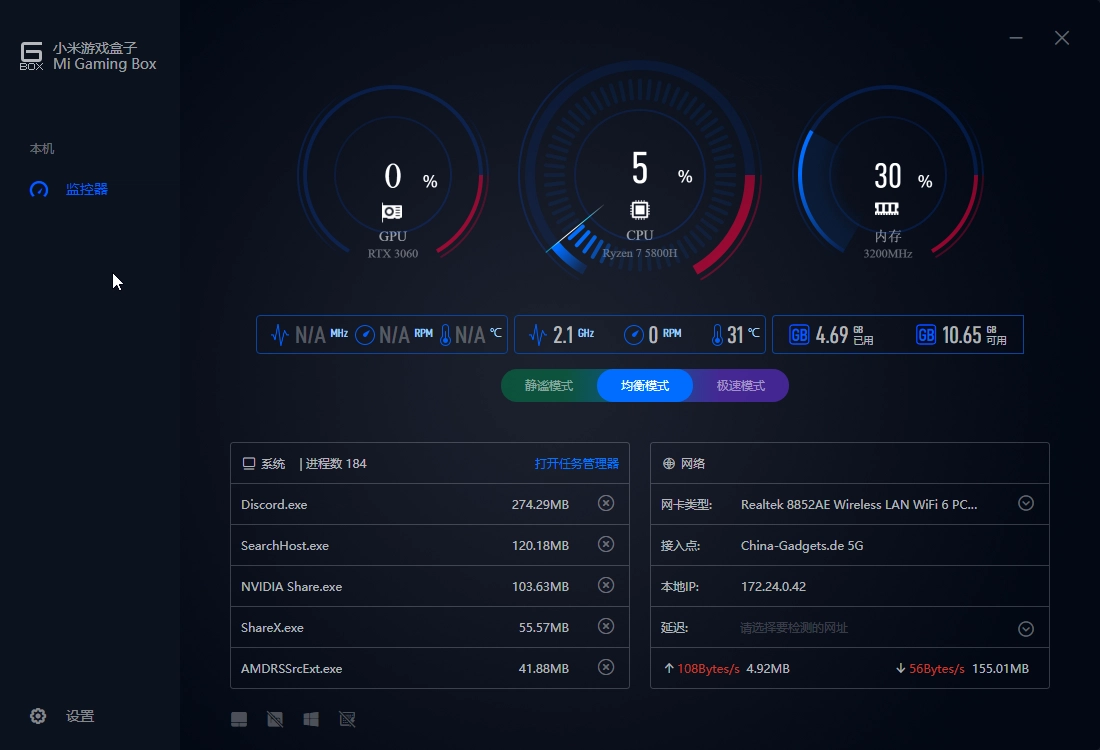Select the ShareX.exe process name
The image size is (1100, 750).
pyautogui.click(x=272, y=628)
